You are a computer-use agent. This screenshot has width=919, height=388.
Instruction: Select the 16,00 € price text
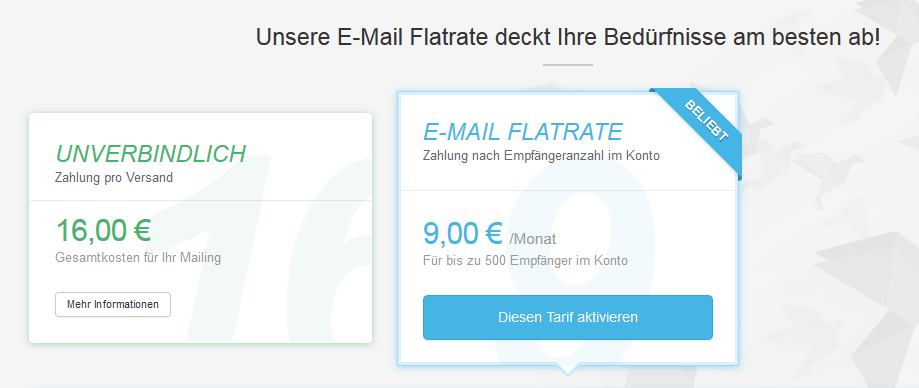coord(103,230)
